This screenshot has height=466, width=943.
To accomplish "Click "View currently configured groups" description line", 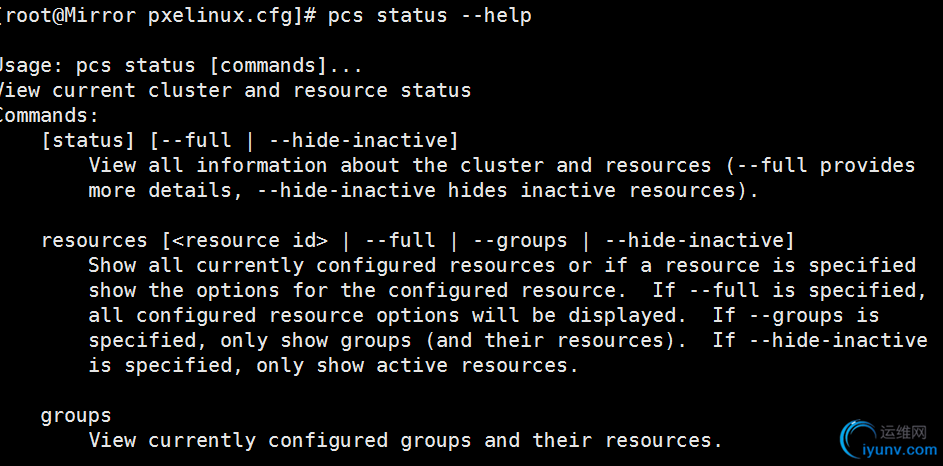I will tap(406, 441).
